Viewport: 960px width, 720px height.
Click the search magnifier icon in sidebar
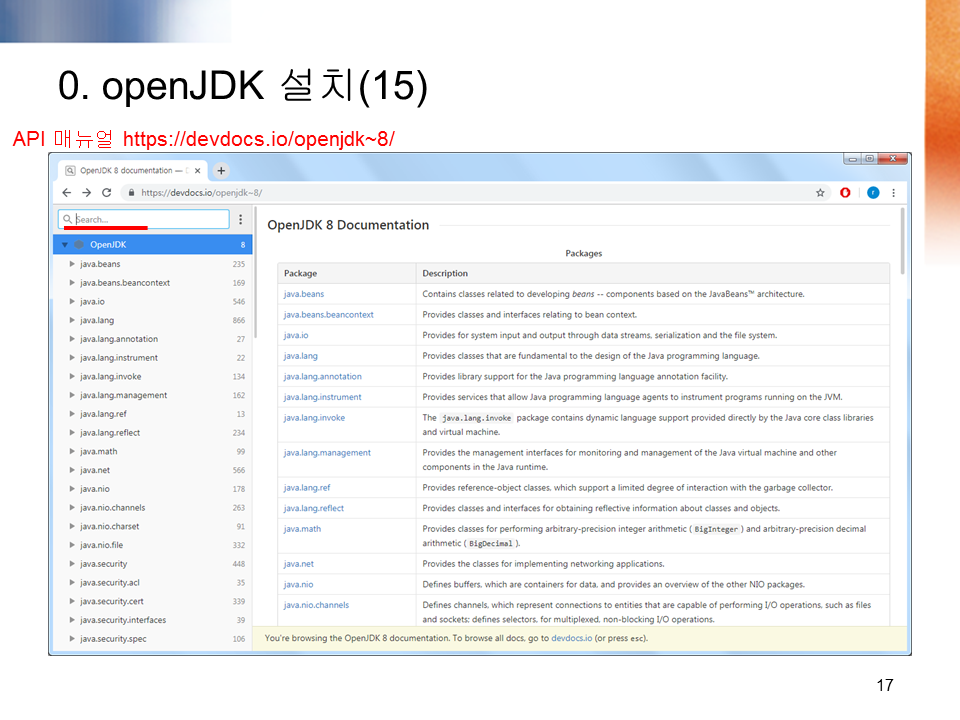coord(67,219)
